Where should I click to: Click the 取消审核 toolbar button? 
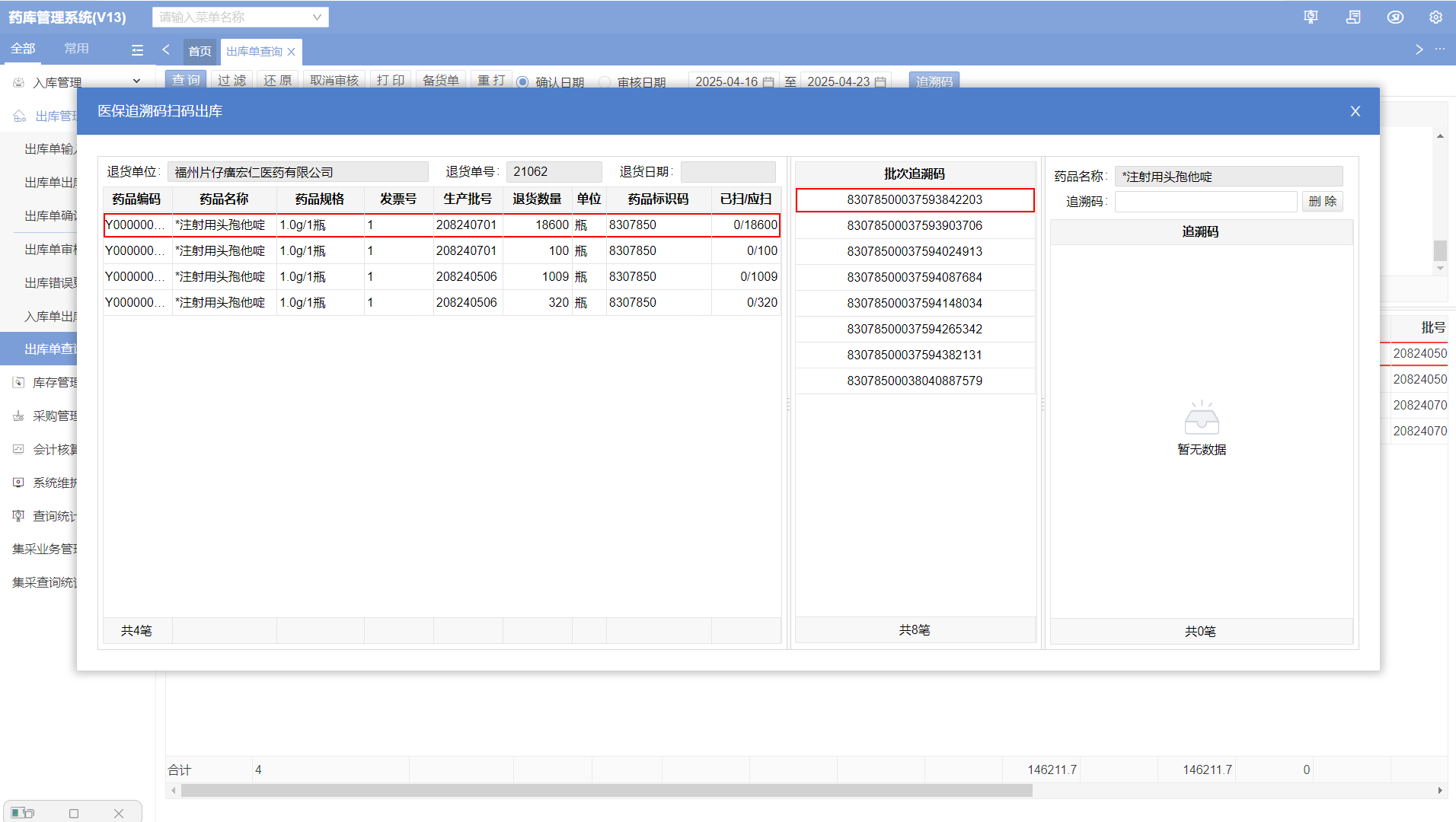(x=334, y=80)
